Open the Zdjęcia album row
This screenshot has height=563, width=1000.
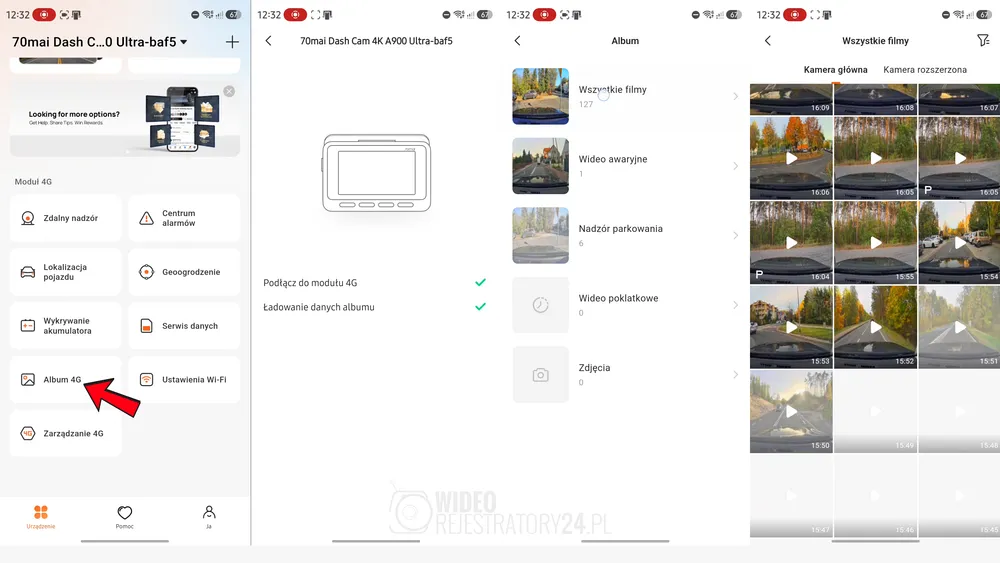[x=625, y=374]
